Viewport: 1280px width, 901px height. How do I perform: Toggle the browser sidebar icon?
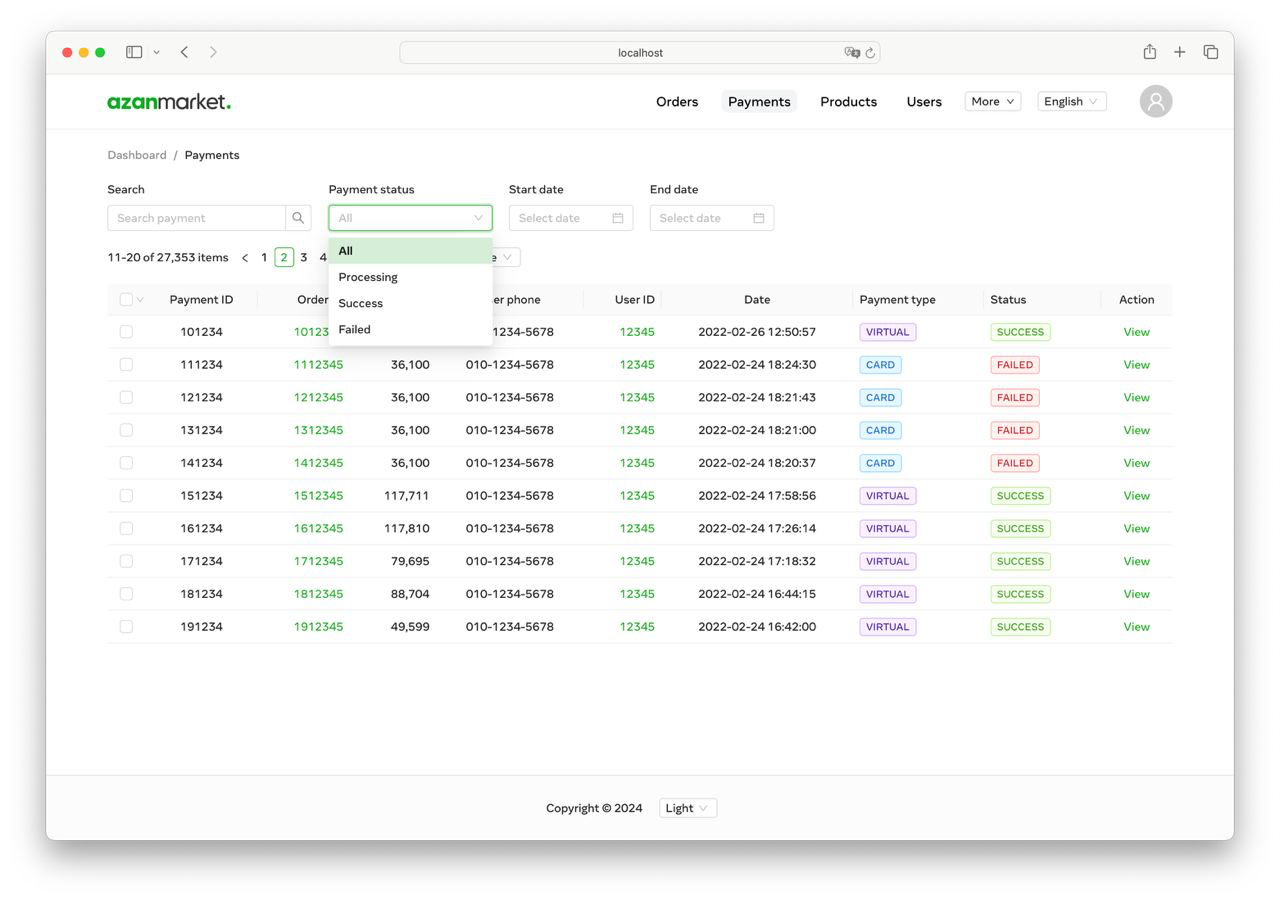click(x=134, y=51)
